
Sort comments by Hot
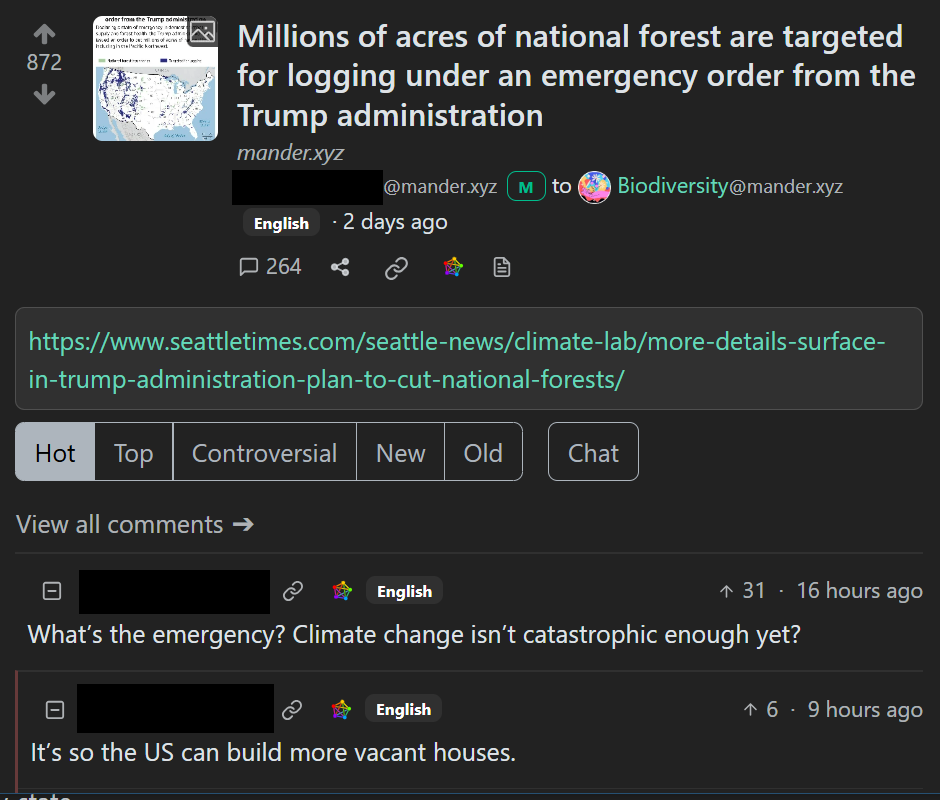(55, 453)
